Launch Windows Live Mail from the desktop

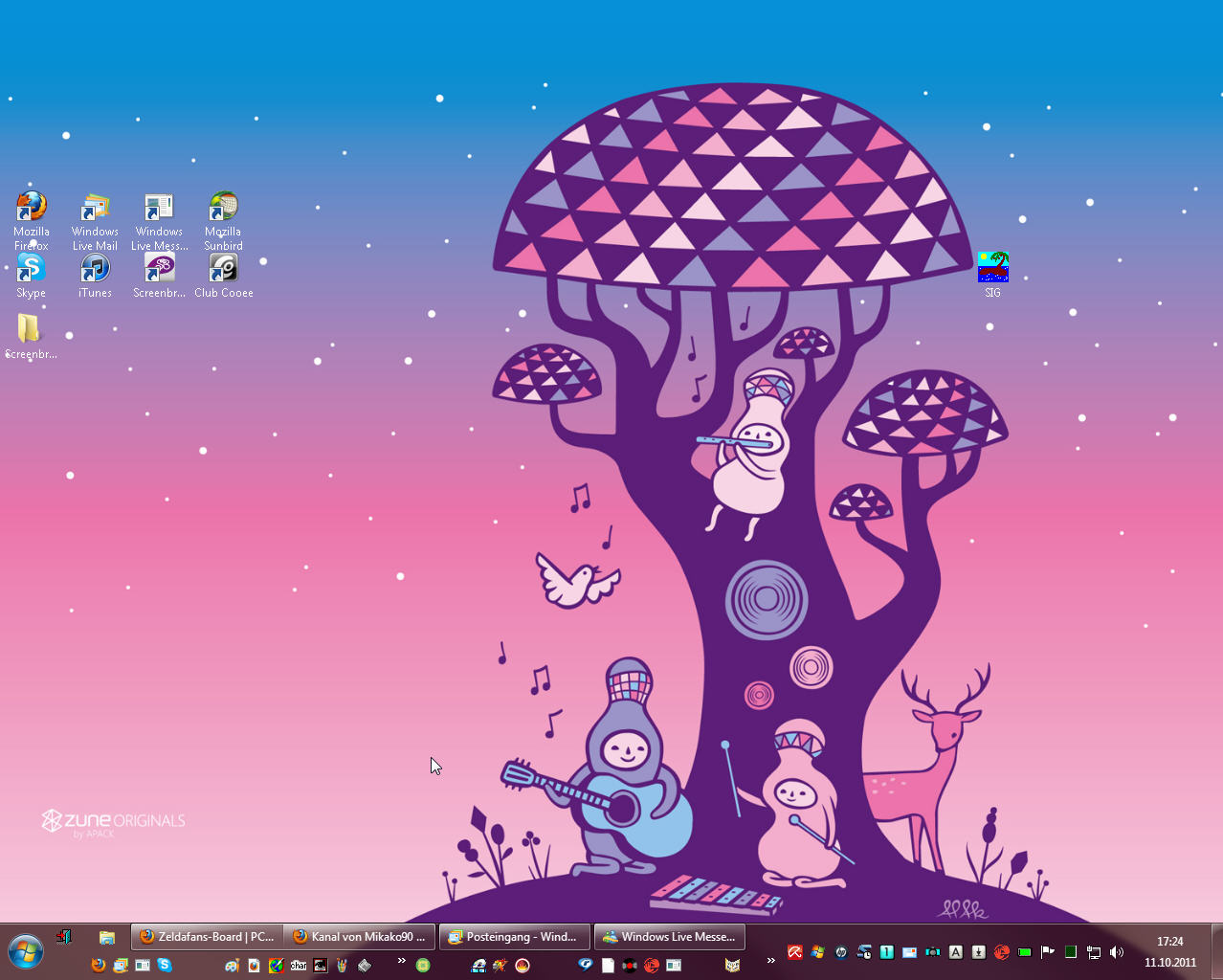tap(95, 208)
